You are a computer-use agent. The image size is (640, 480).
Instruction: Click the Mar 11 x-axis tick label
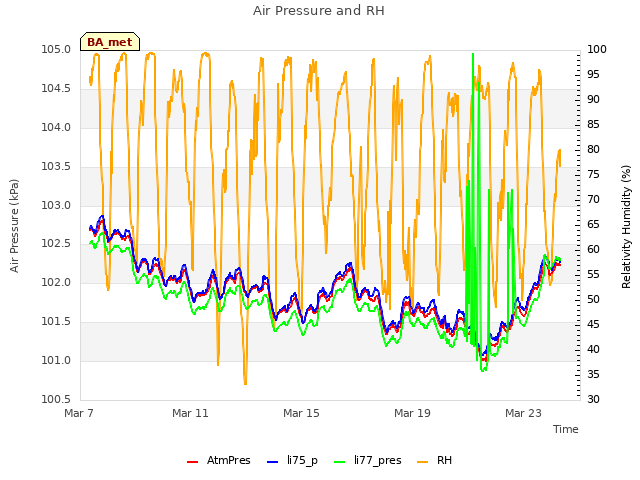point(190,413)
